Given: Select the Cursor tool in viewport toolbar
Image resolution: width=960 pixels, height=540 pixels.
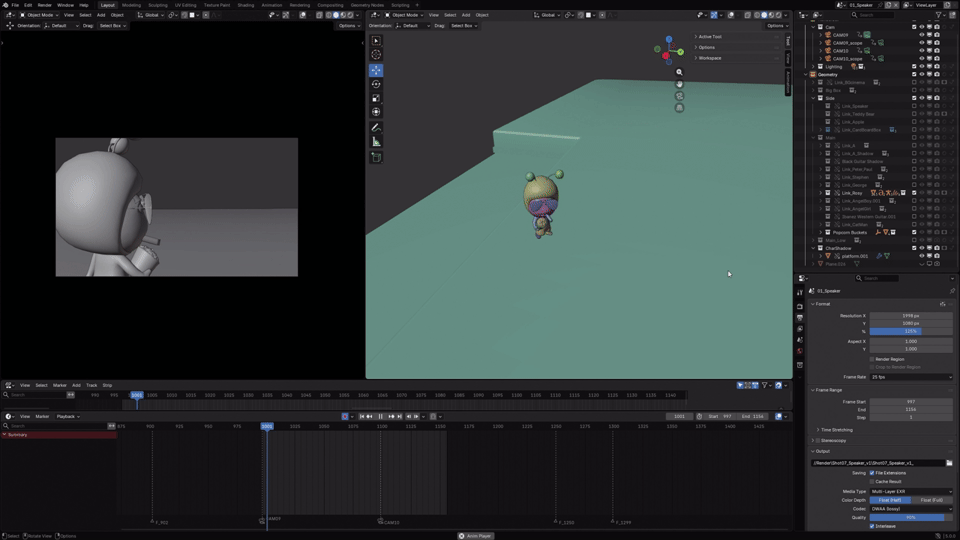Looking at the screenshot, I should coord(376,55).
